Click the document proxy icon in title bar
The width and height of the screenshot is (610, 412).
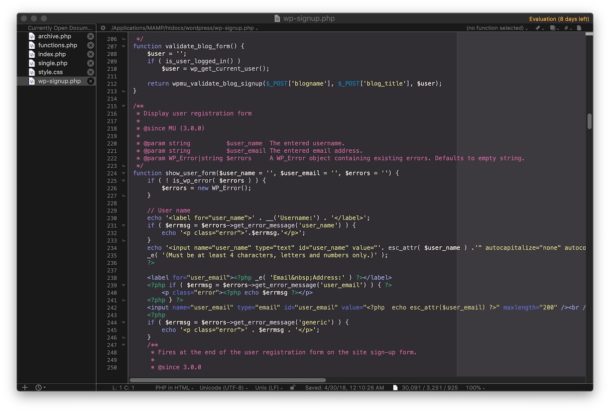pyautogui.click(x=277, y=18)
